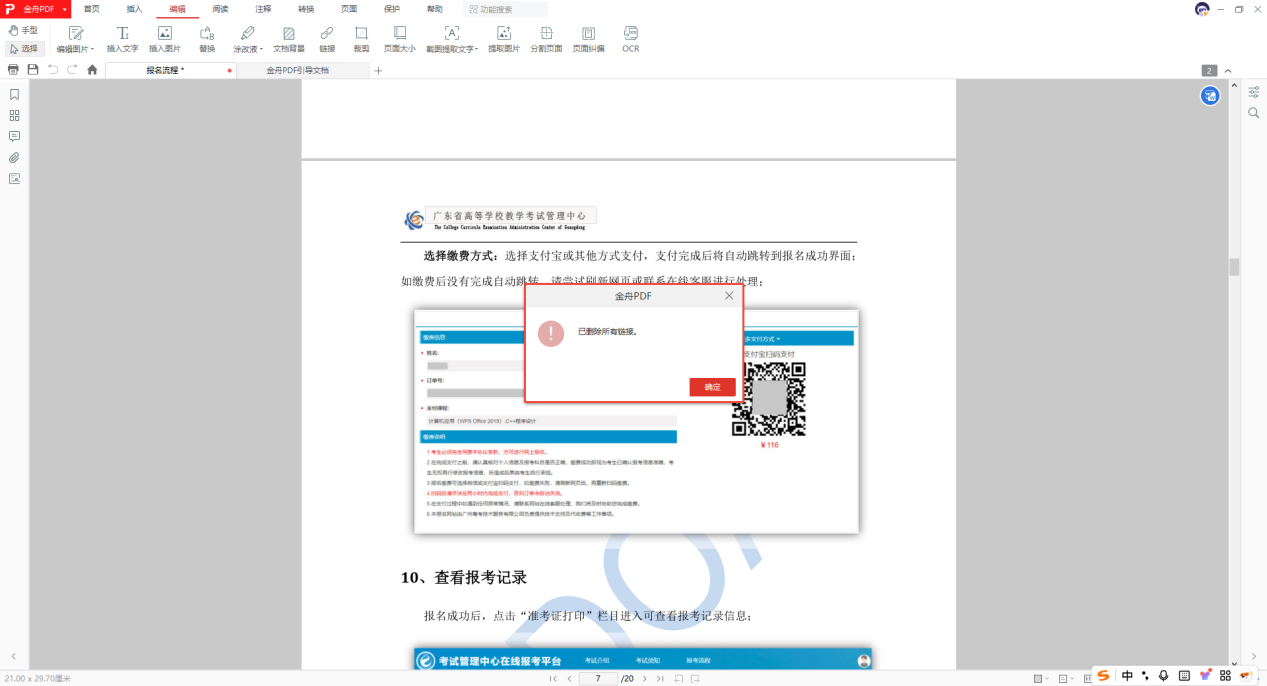Click the vertical scrollbar thumb
This screenshot has width=1267, height=686.
(1234, 267)
